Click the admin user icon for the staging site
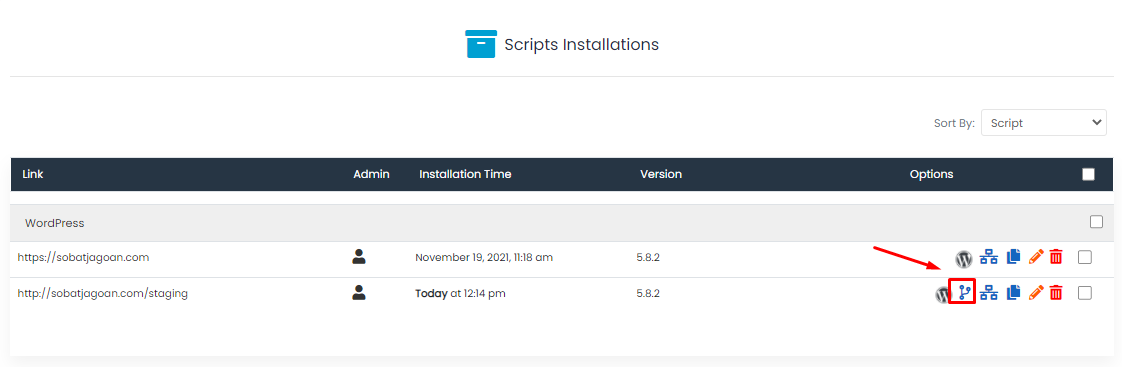 click(359, 292)
